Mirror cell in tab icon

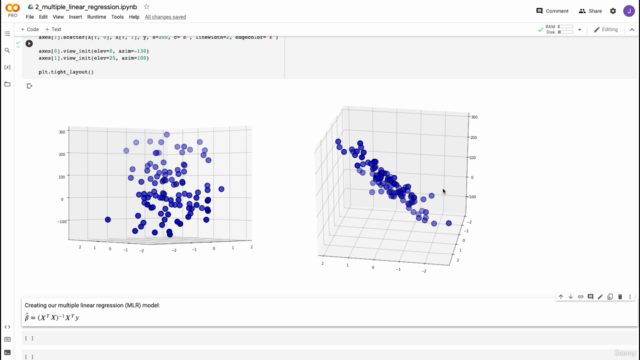coord(610,297)
